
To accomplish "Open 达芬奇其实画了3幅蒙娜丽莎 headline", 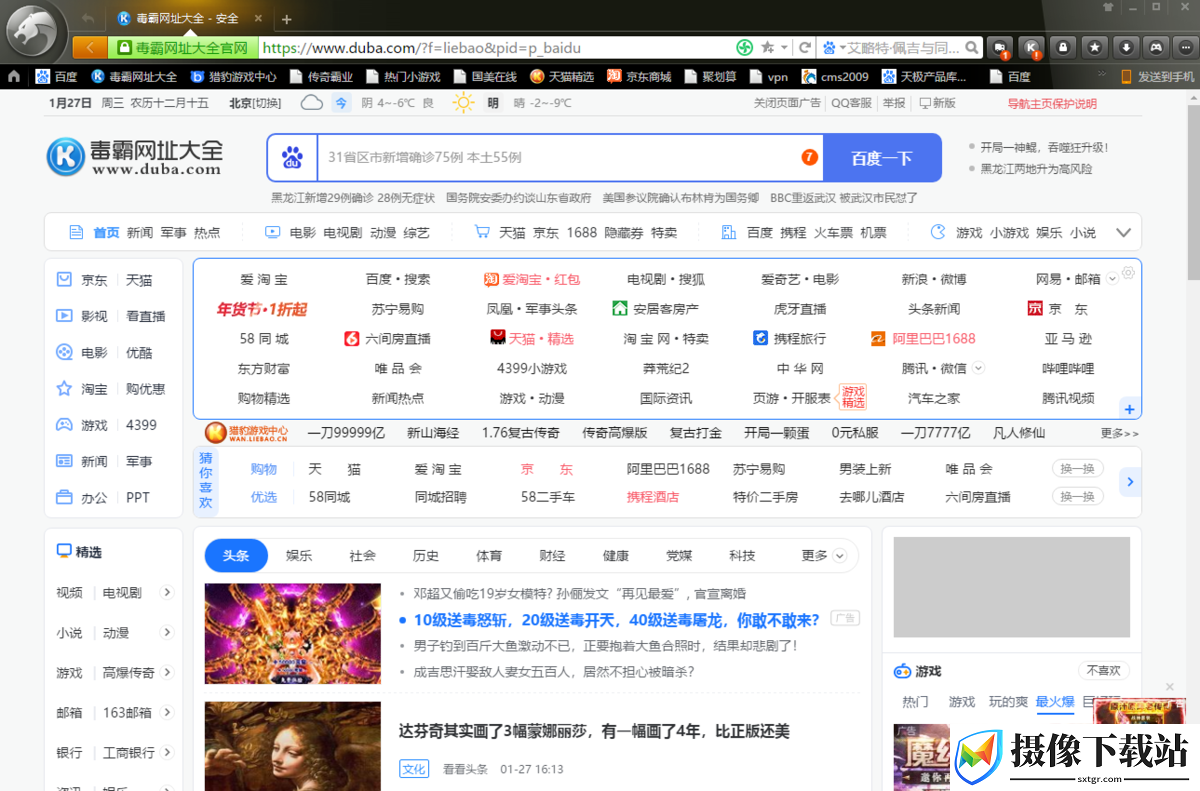I will pos(594,731).
